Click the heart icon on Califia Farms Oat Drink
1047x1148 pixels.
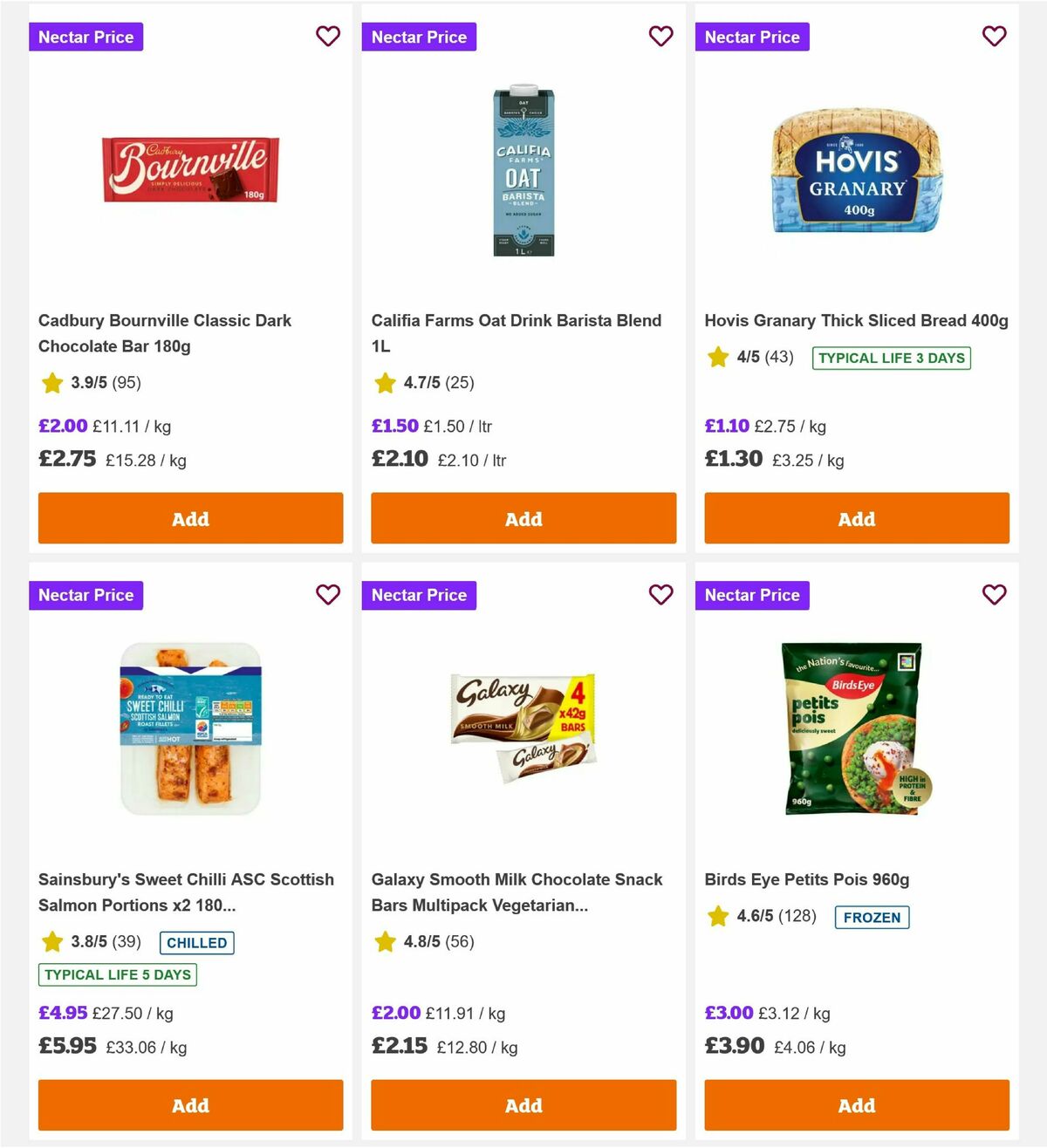(661, 37)
